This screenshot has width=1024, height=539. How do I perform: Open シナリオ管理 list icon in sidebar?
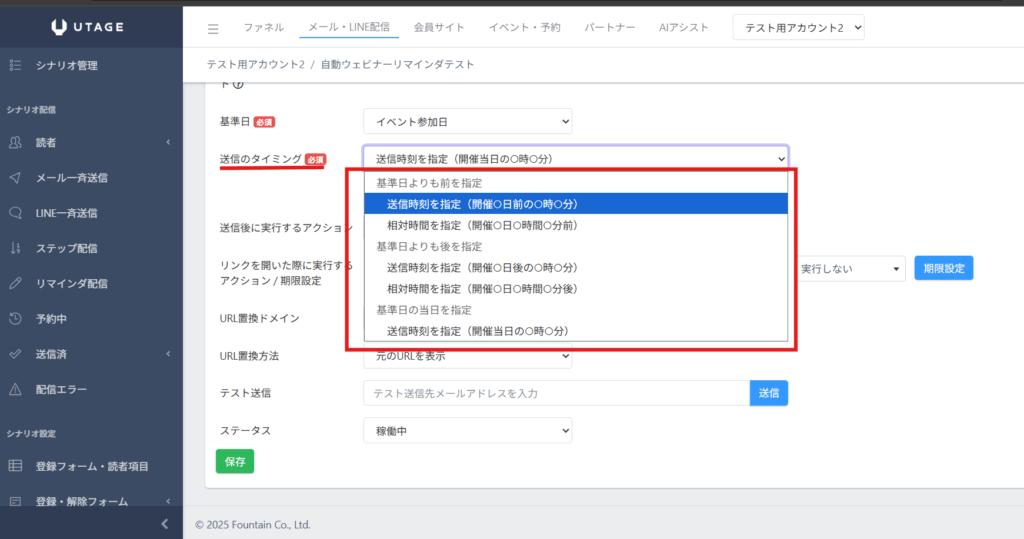pyautogui.click(x=15, y=65)
